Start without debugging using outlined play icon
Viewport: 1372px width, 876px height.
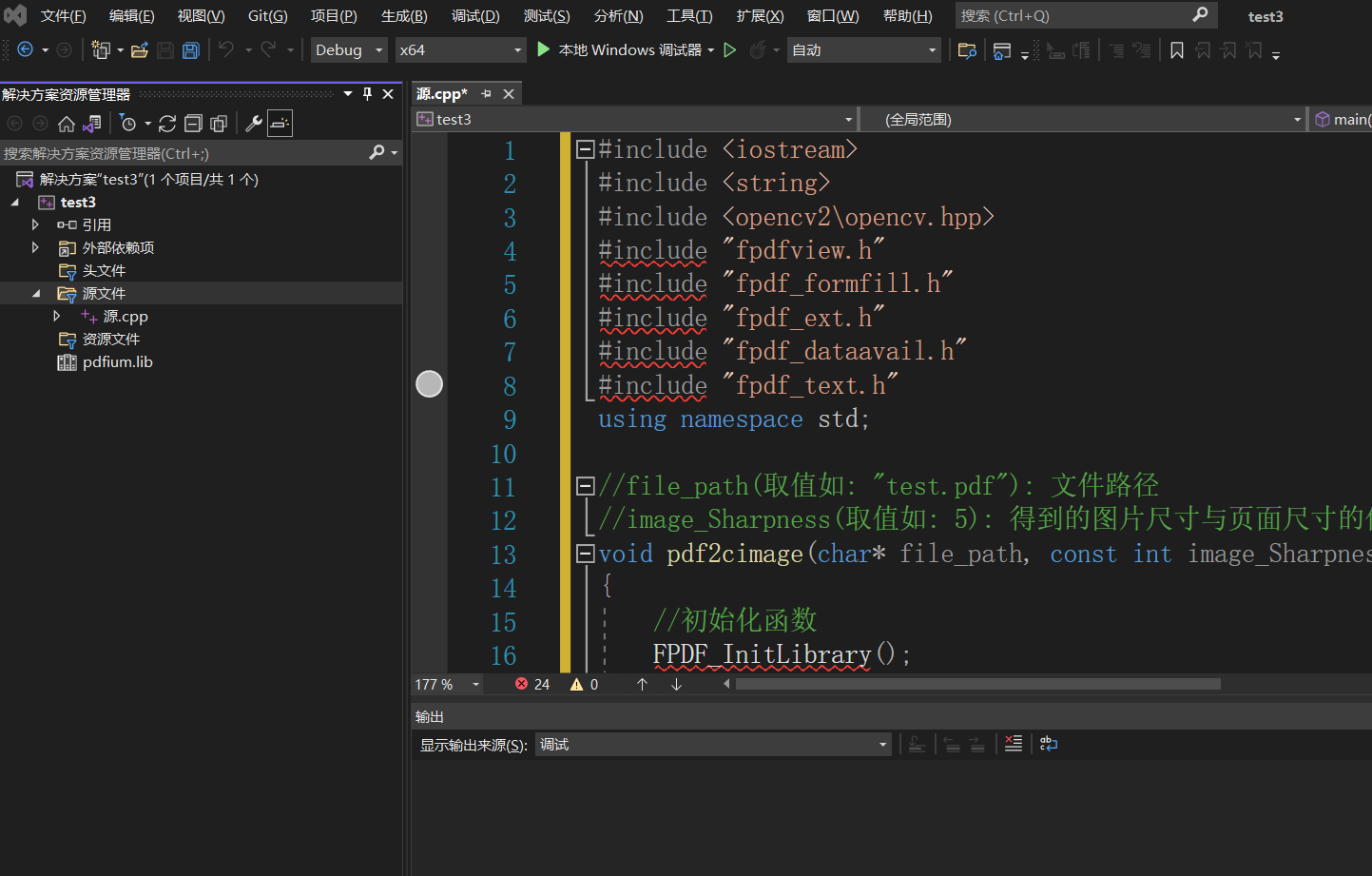(730, 50)
